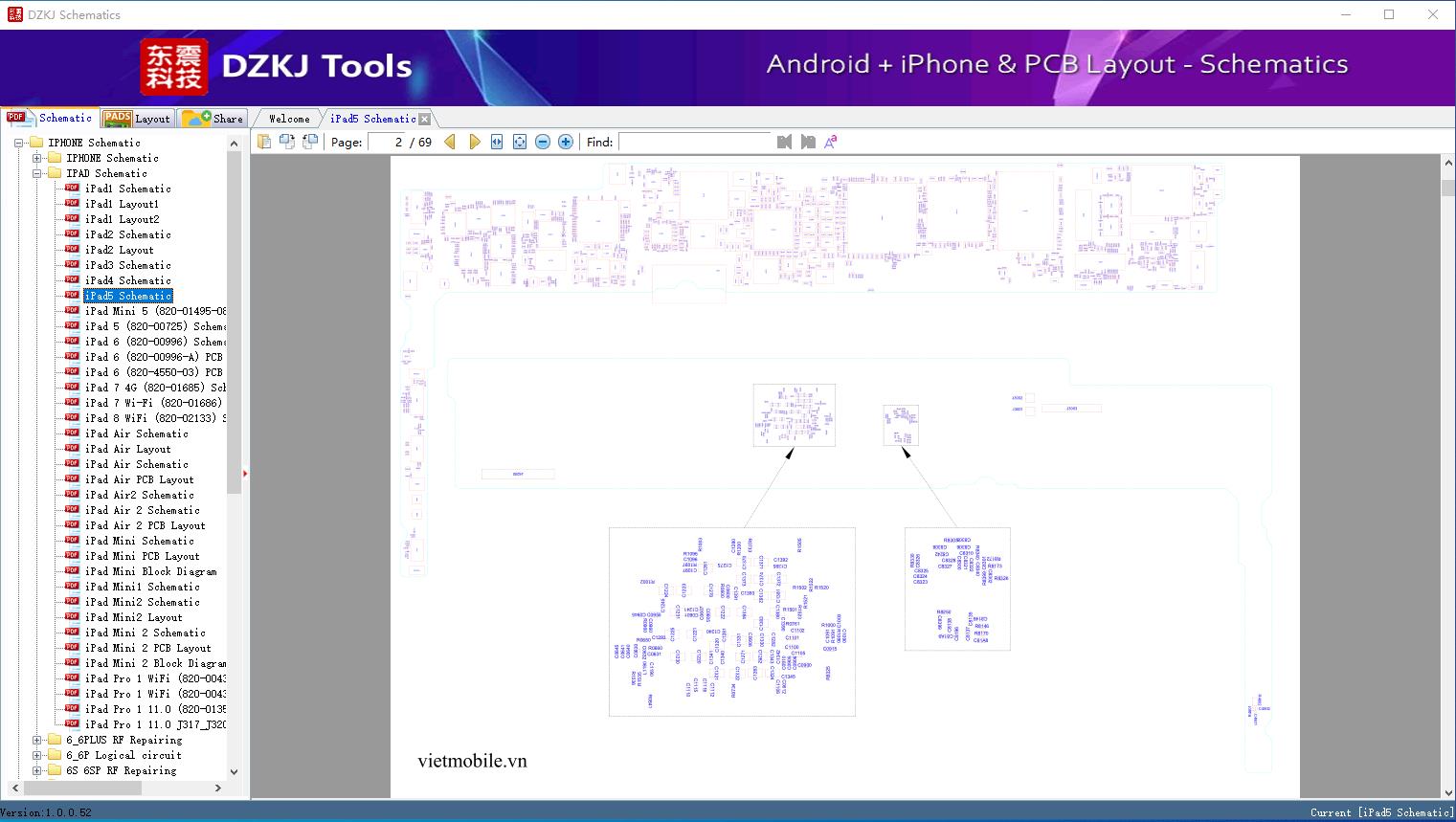The image size is (1456, 822).
Task: Collapse the root IPHONE Schematic tree node
Action: tap(18, 143)
